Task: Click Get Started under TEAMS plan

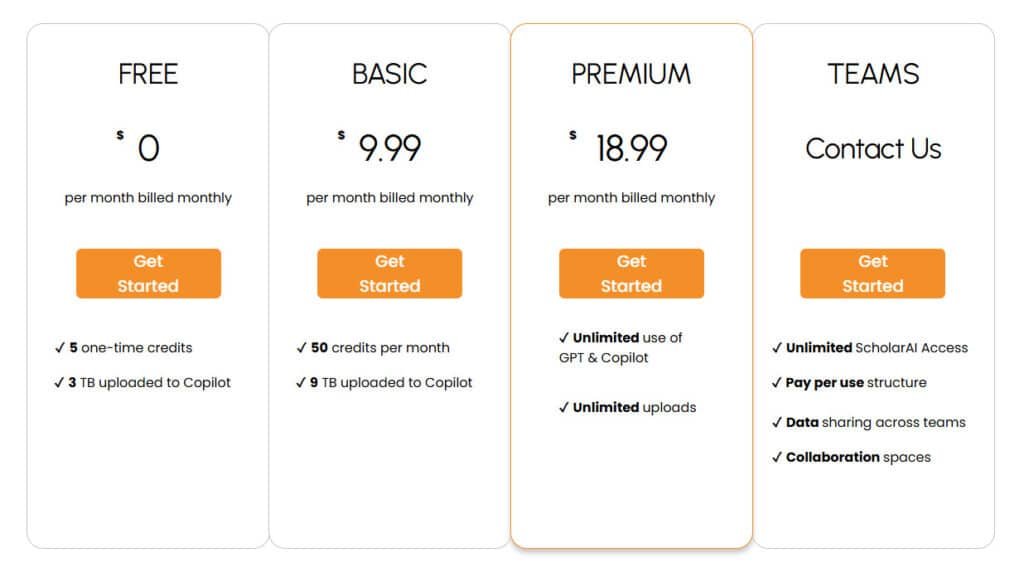Action: point(872,273)
